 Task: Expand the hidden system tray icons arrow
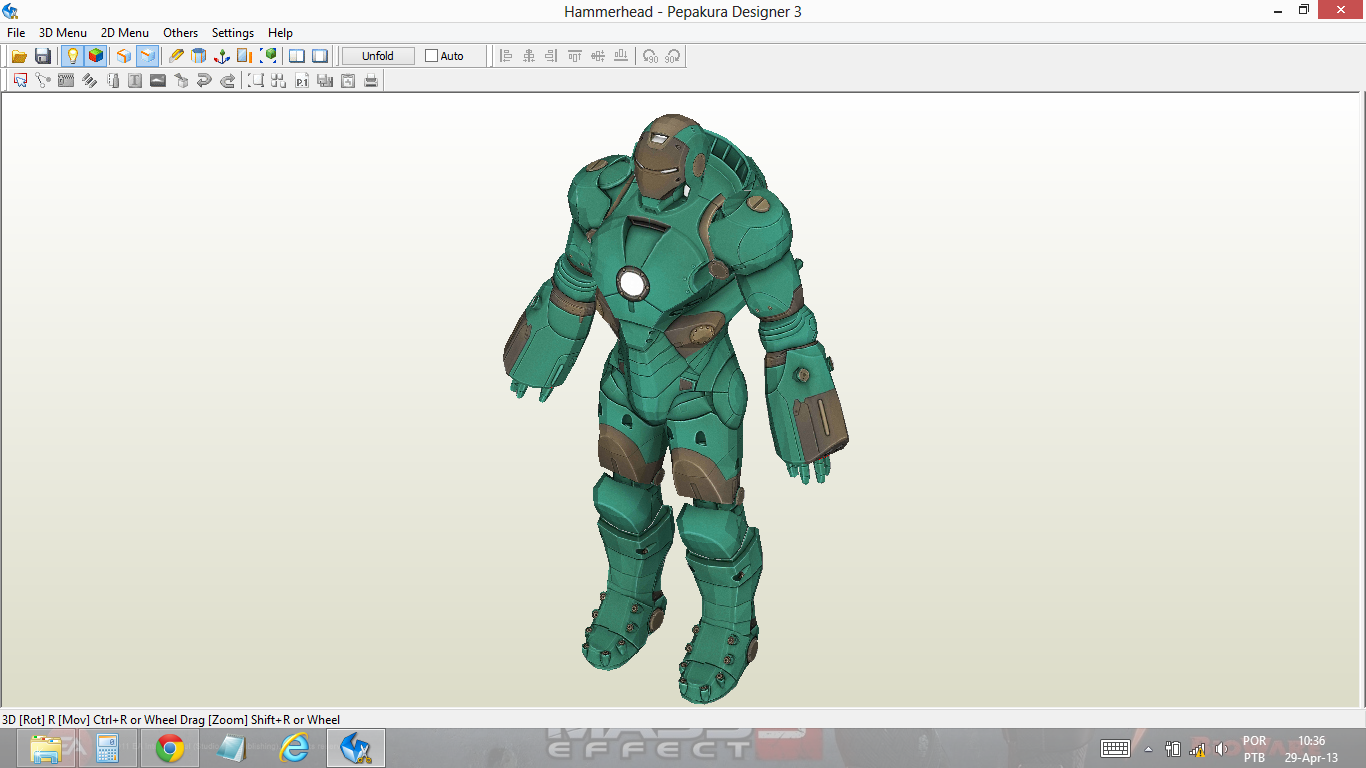click(1148, 749)
